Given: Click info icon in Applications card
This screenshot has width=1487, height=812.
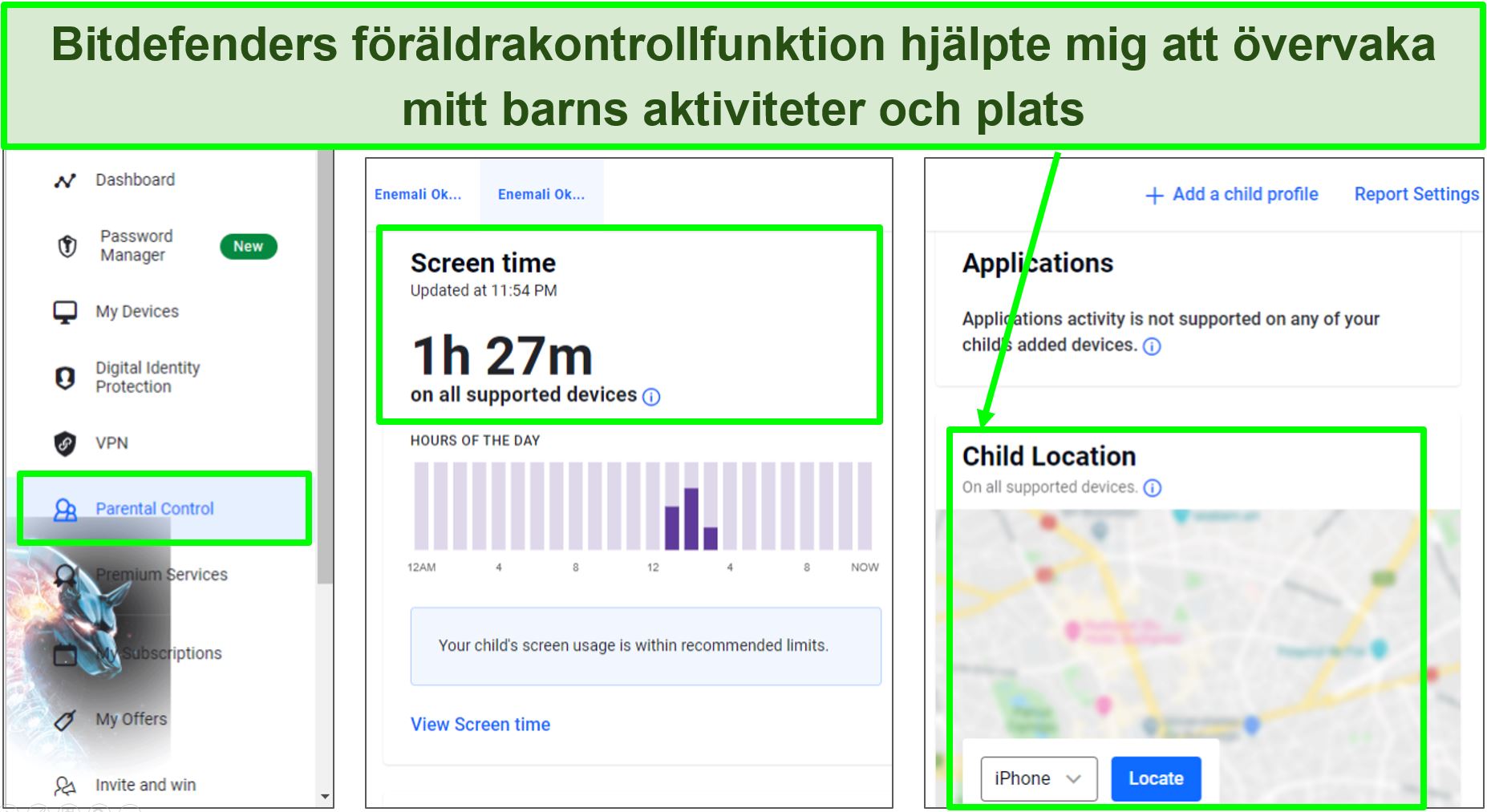Looking at the screenshot, I should (1152, 346).
